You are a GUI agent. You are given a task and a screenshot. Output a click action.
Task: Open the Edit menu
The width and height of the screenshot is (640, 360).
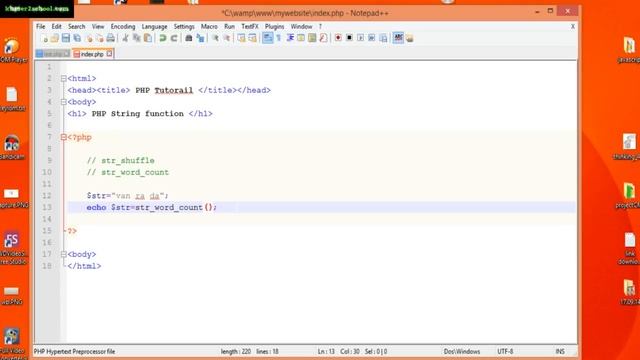[56, 27]
